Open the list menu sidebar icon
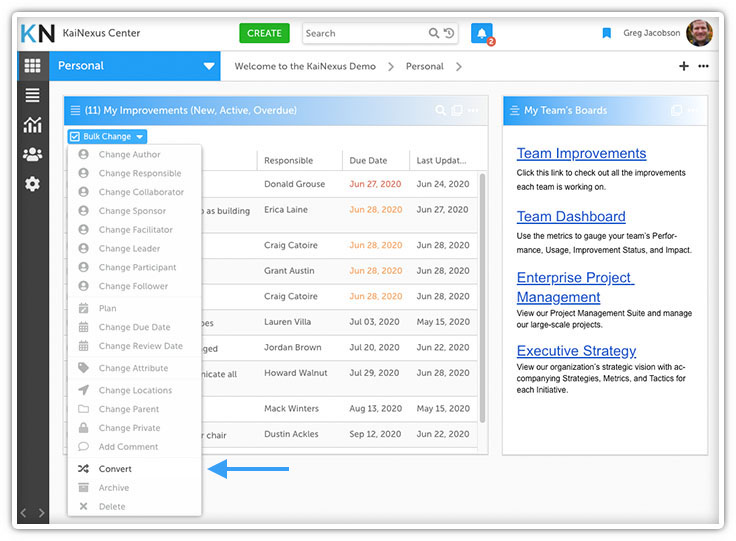This screenshot has width=736, height=541. (x=32, y=95)
